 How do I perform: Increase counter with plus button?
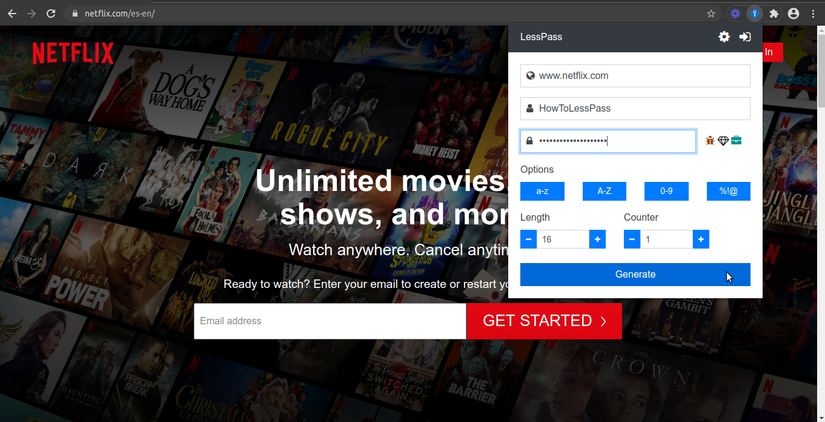pyautogui.click(x=701, y=239)
